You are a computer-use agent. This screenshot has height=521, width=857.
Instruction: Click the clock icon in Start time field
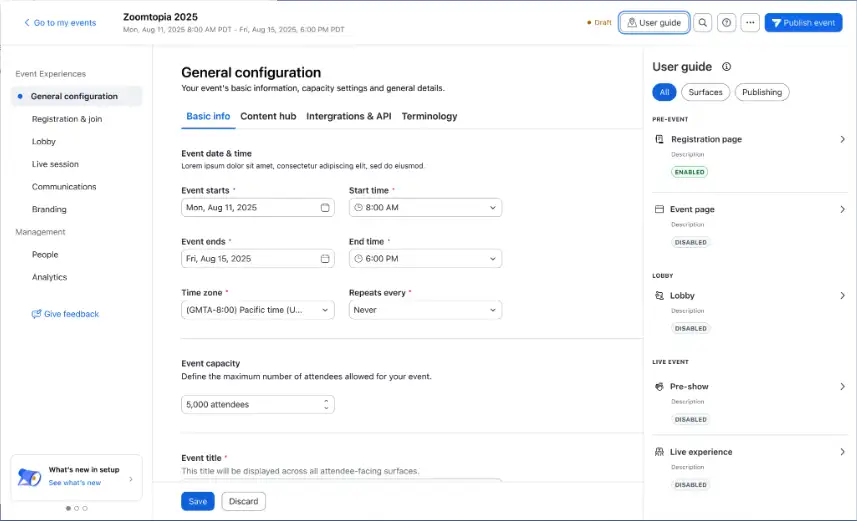359,208
